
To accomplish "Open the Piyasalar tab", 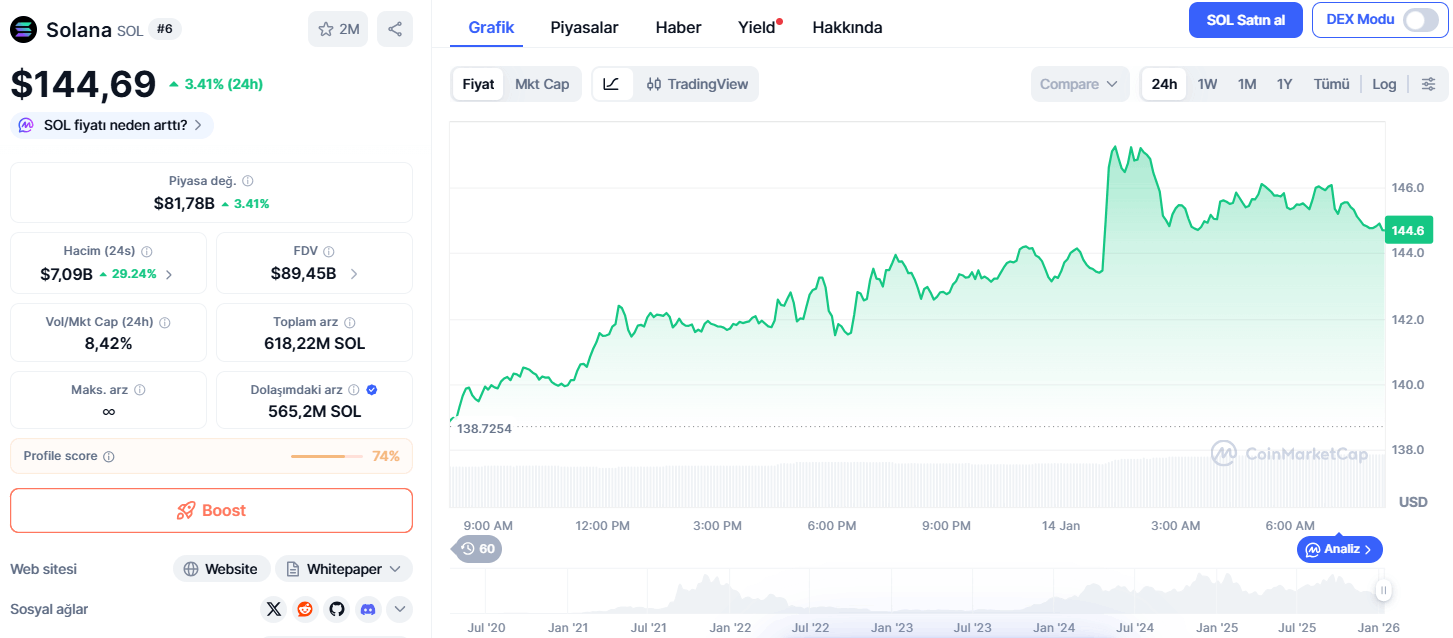I will click(x=584, y=27).
